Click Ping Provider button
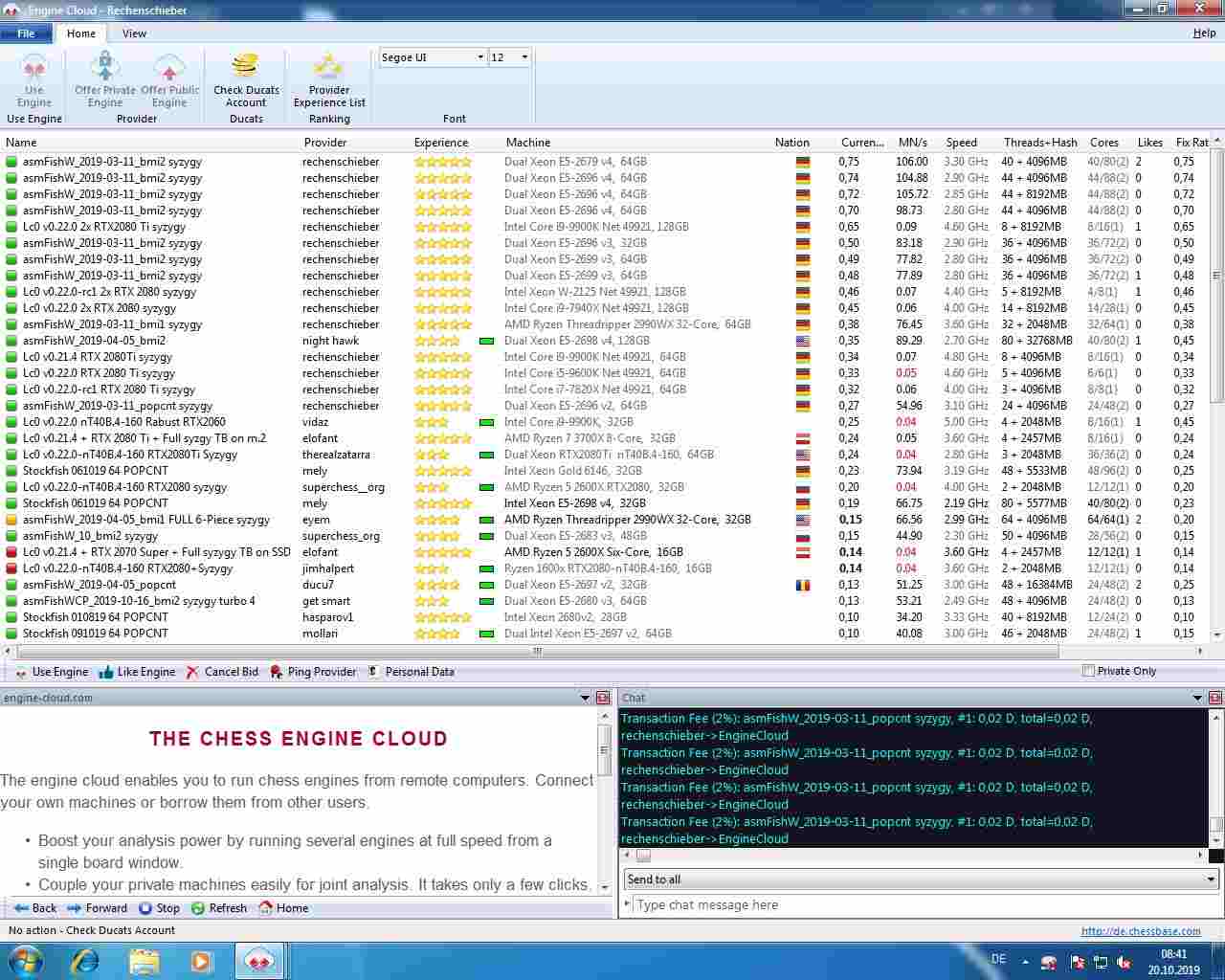This screenshot has height=980, width=1225. tap(313, 672)
